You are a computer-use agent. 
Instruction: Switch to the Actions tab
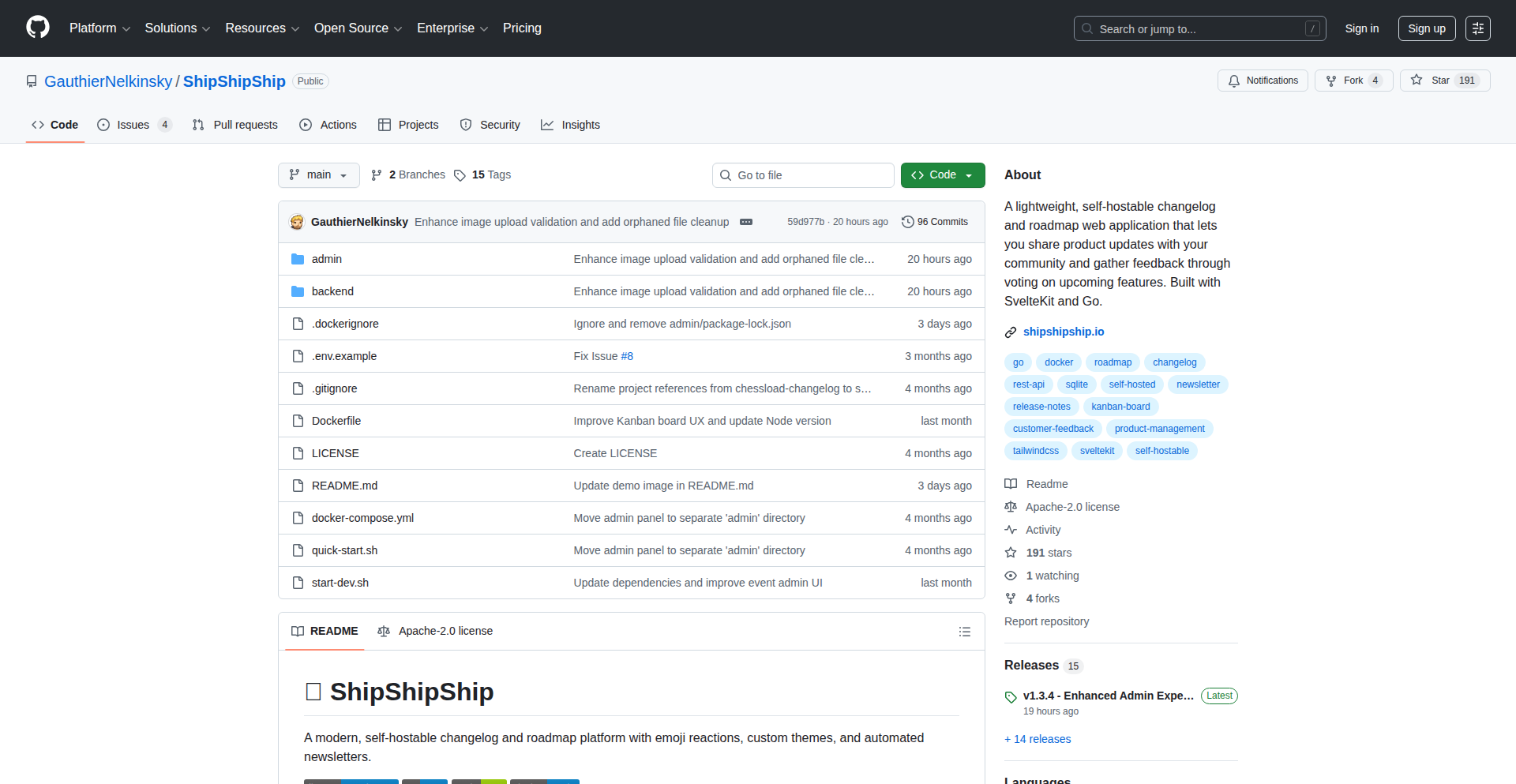(x=328, y=125)
